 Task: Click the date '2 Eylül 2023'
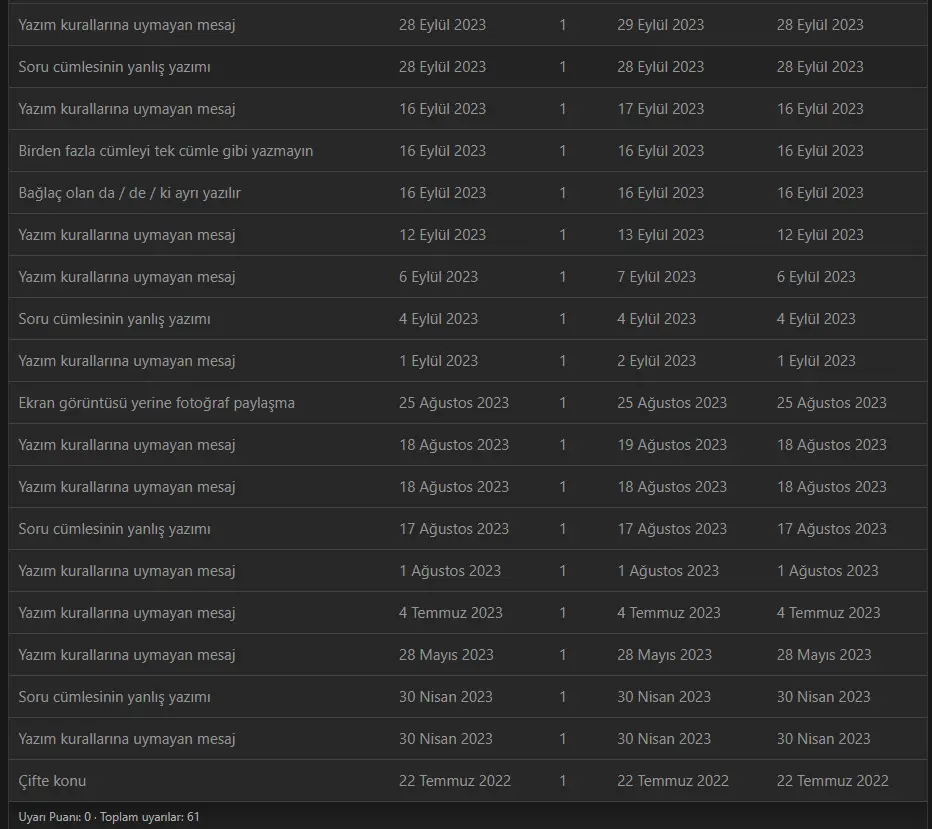[x=656, y=361]
